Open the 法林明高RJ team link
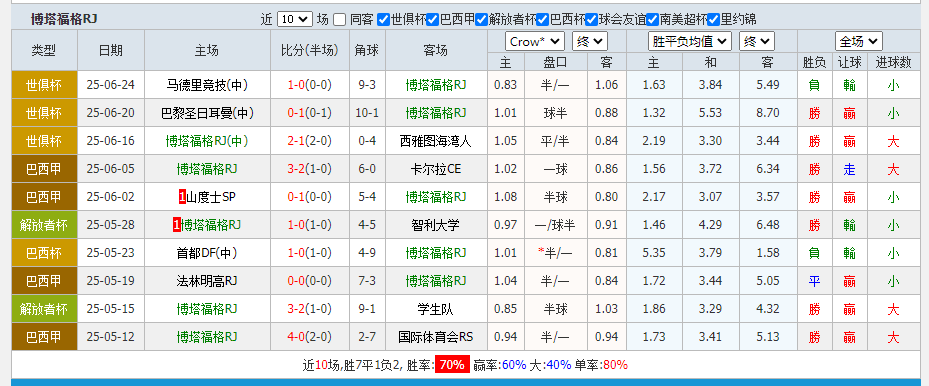Viewport: 929px width, 386px height. pos(207,281)
